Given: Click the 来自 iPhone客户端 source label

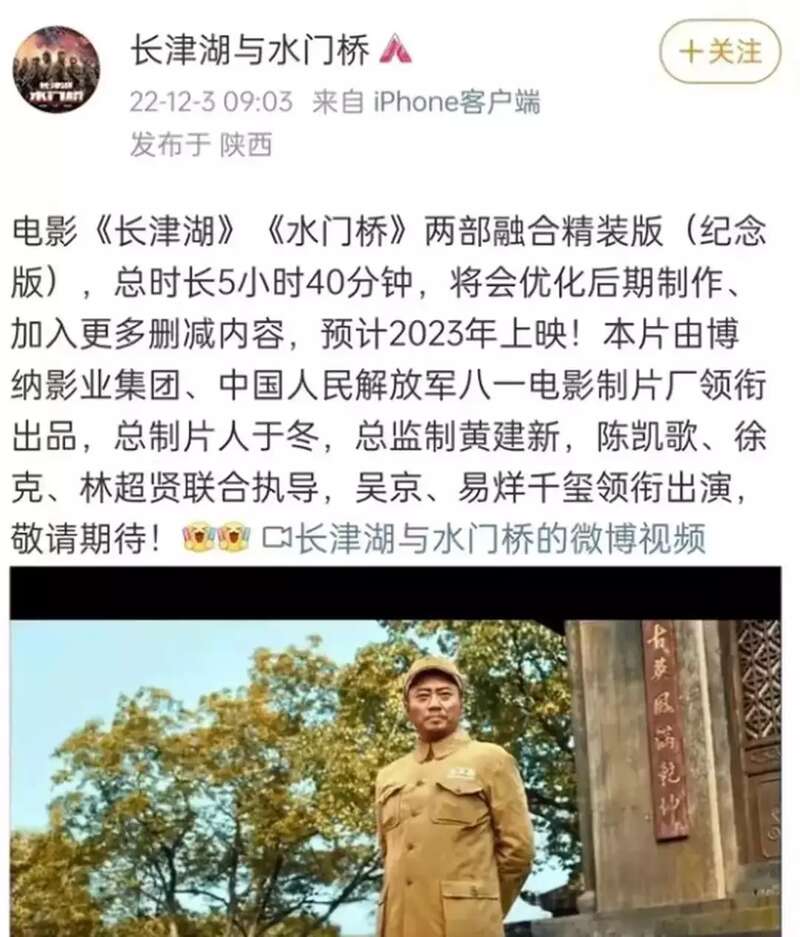Looking at the screenshot, I should click(x=426, y=102).
